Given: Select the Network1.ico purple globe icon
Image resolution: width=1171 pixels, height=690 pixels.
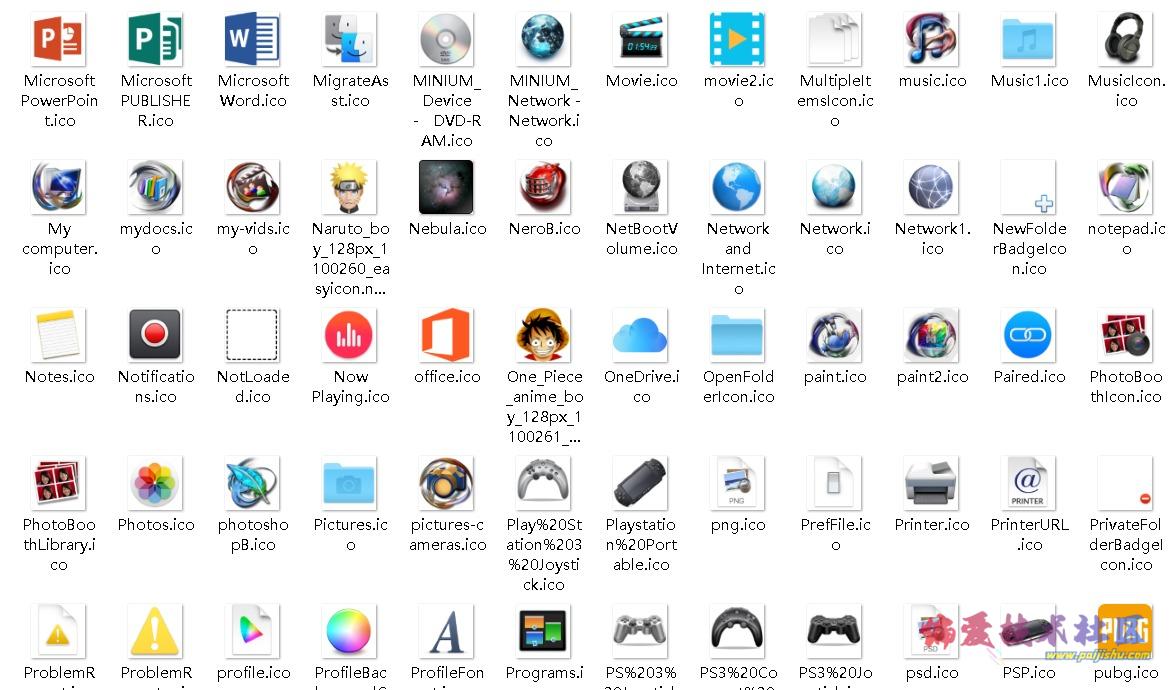Looking at the screenshot, I should (x=932, y=187).
